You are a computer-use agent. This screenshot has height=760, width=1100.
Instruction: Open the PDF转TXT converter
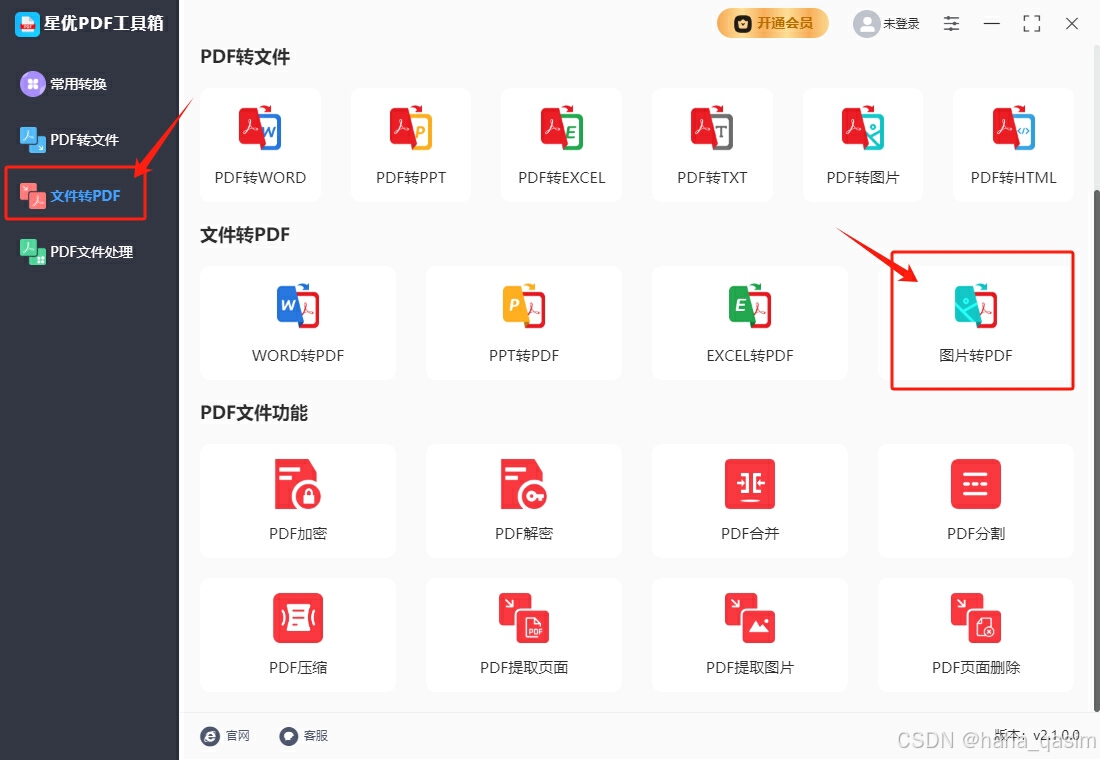(x=712, y=145)
